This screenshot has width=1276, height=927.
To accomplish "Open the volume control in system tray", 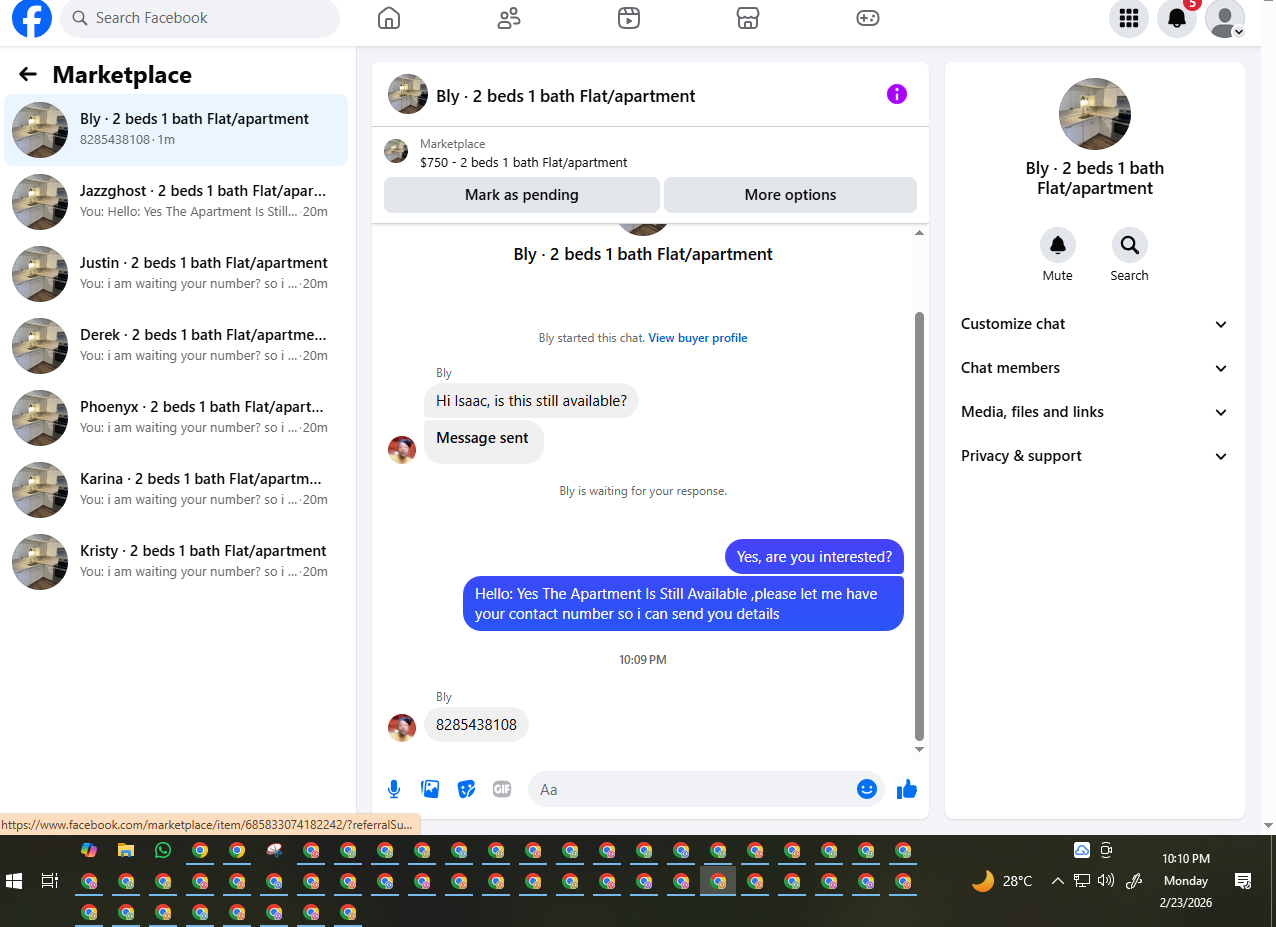I will (x=1106, y=881).
